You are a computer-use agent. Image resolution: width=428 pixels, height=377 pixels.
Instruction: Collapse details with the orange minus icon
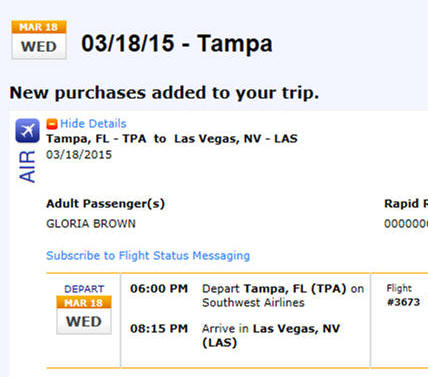[x=52, y=124]
